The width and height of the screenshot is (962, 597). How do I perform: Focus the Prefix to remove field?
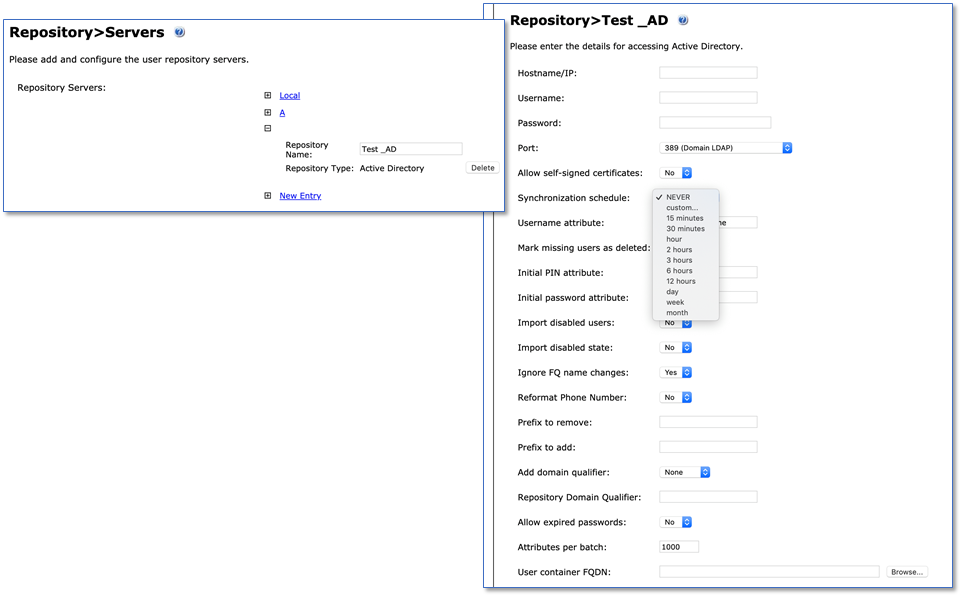(708, 422)
